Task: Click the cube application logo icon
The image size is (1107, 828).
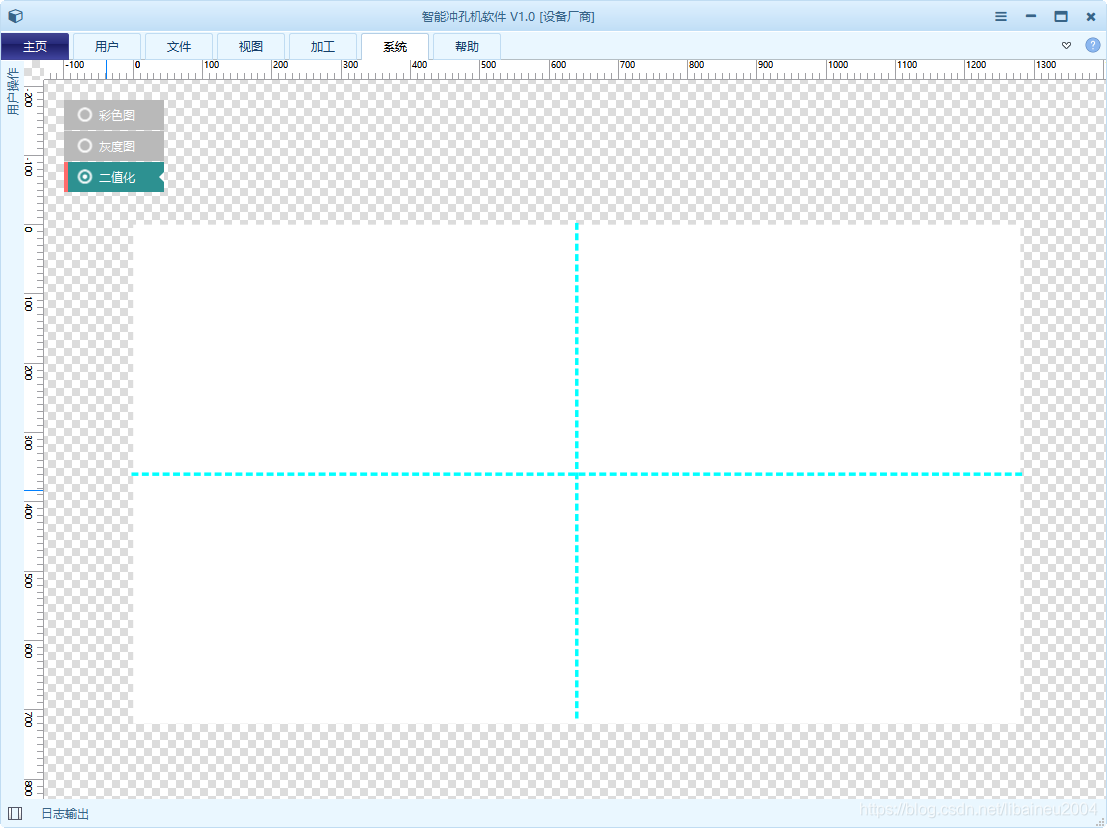Action: coord(16,16)
